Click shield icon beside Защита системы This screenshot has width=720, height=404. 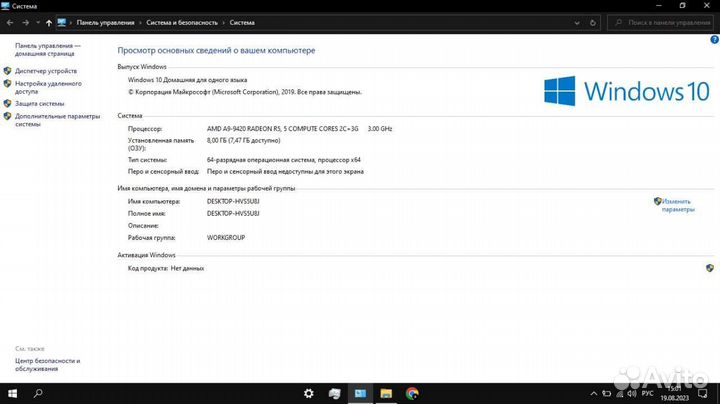click(7, 103)
